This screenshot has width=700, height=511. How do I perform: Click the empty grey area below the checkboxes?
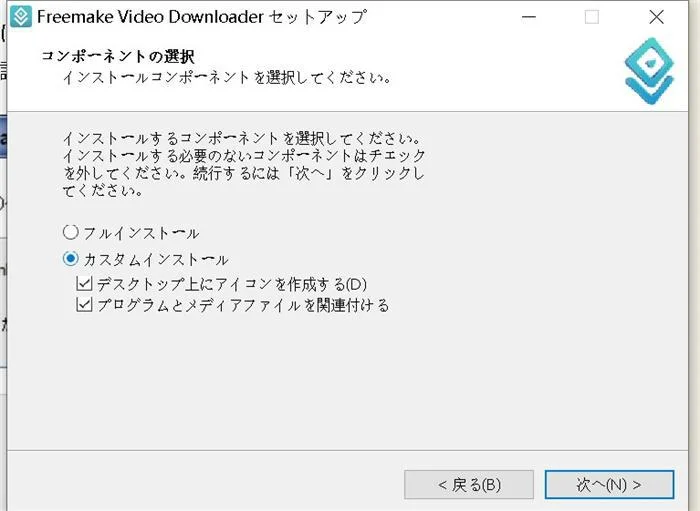350,390
